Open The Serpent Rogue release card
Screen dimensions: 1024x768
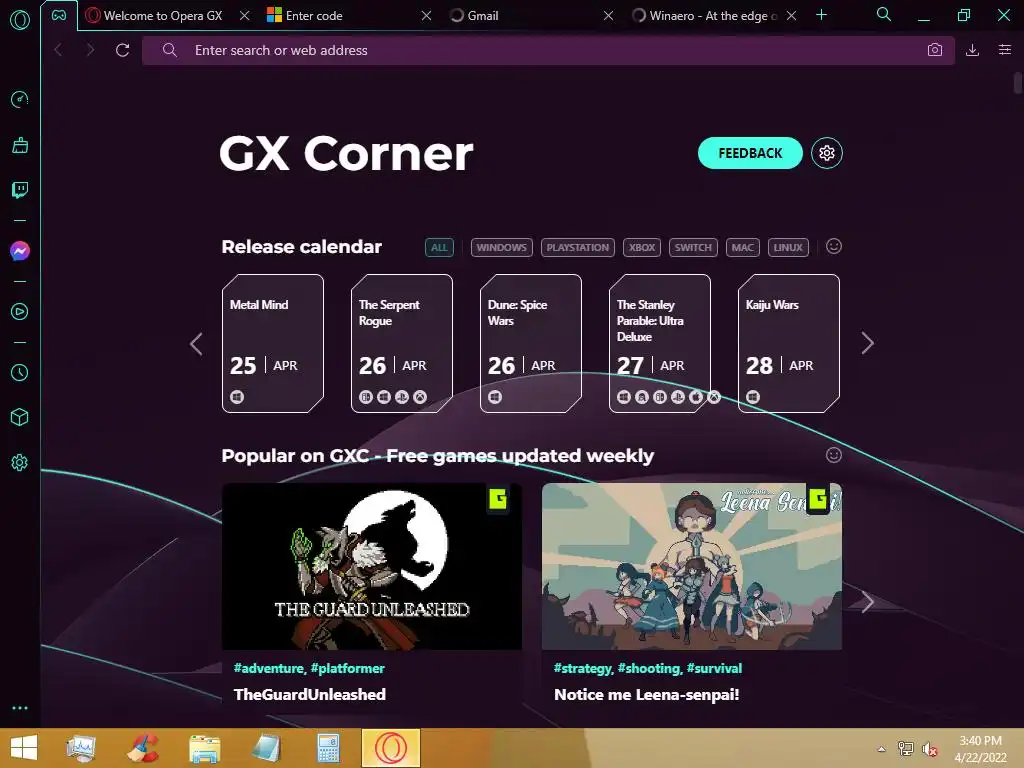point(402,344)
